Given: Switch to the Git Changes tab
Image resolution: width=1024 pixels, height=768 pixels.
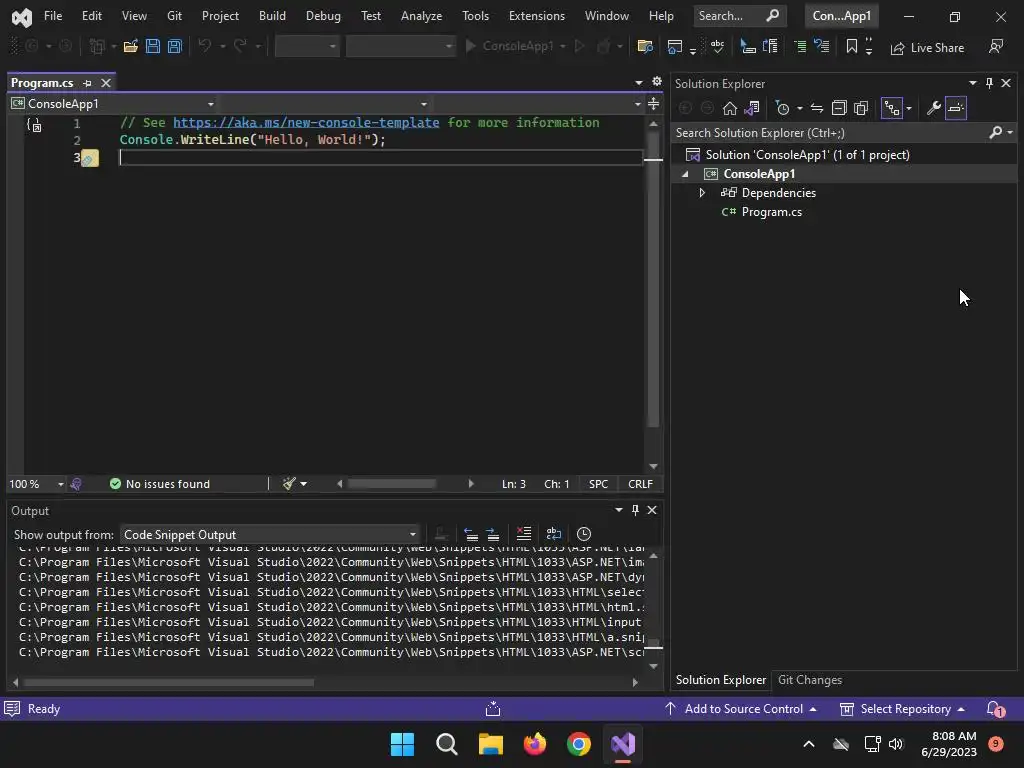Looking at the screenshot, I should pyautogui.click(x=810, y=680).
